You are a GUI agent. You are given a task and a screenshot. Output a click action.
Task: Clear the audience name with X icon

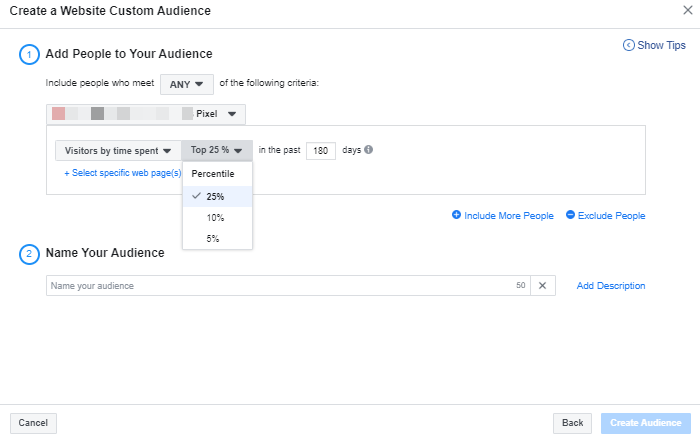542,286
